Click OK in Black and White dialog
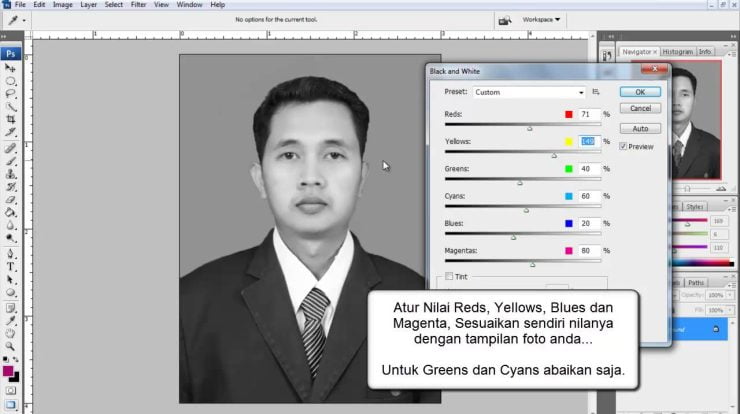 pyautogui.click(x=640, y=92)
